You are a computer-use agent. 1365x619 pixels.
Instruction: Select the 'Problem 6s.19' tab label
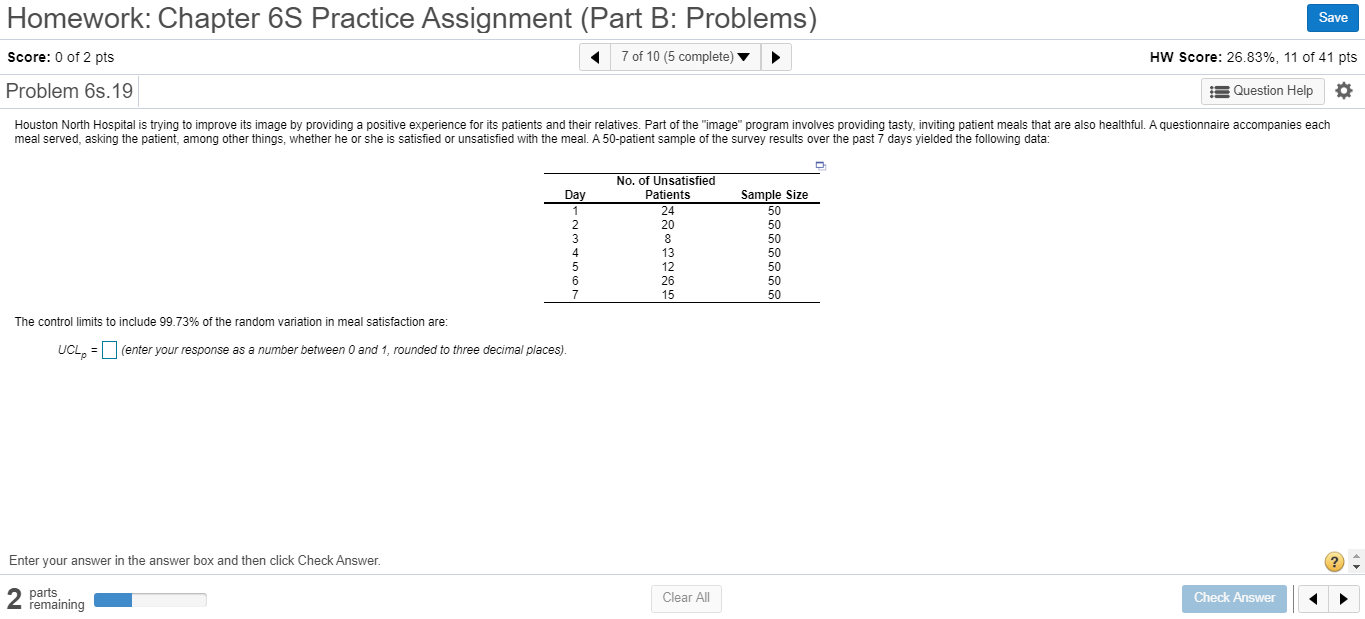point(68,90)
